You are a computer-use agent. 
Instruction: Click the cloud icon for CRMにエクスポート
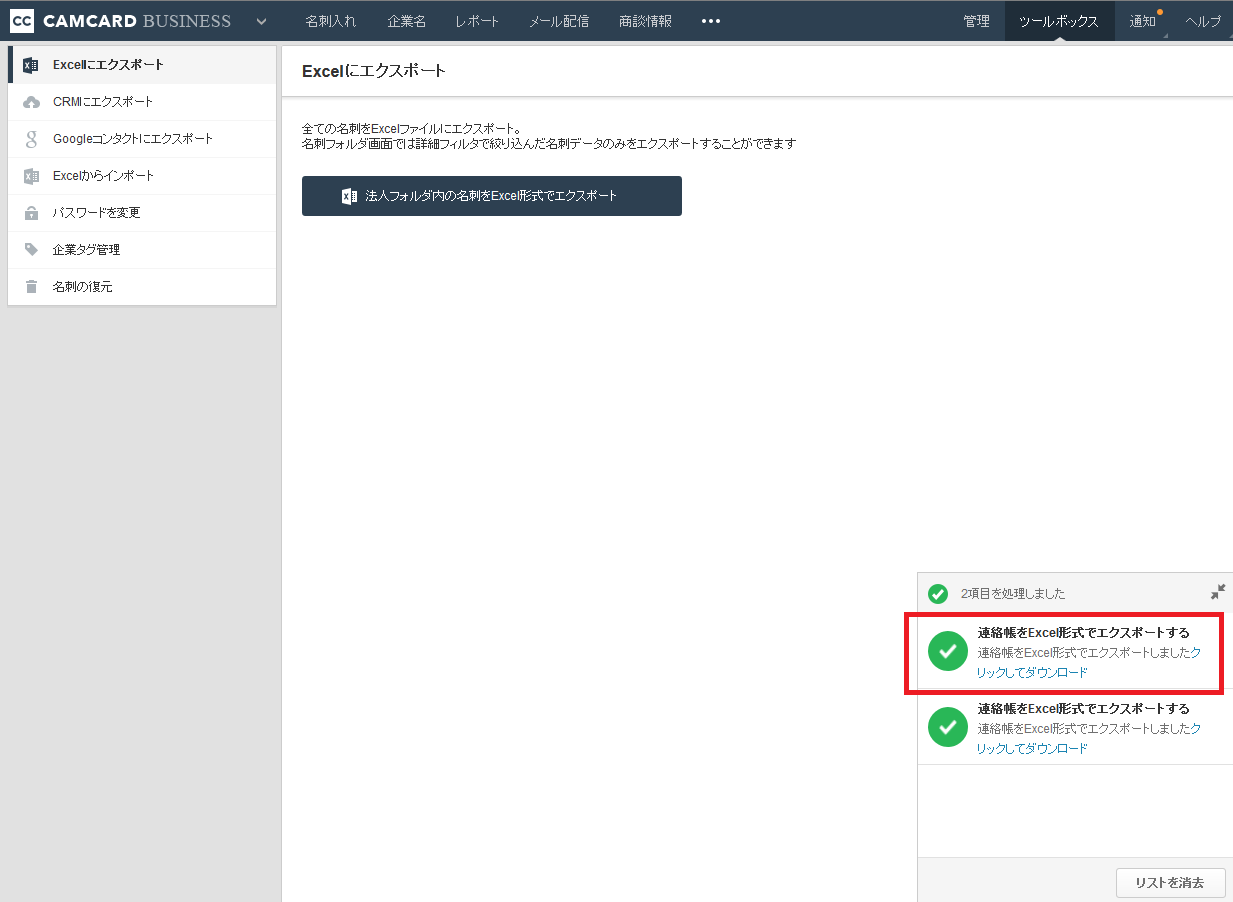pos(31,102)
